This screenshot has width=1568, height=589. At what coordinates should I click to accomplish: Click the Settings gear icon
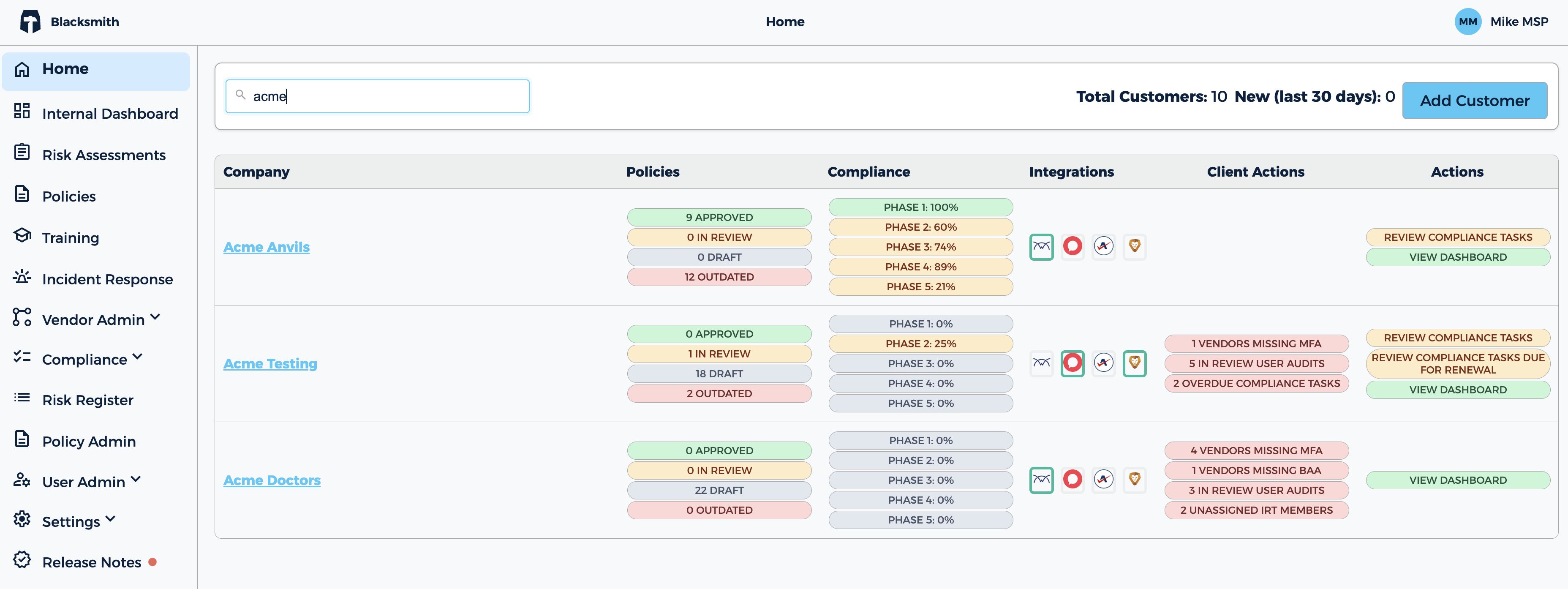(x=22, y=520)
